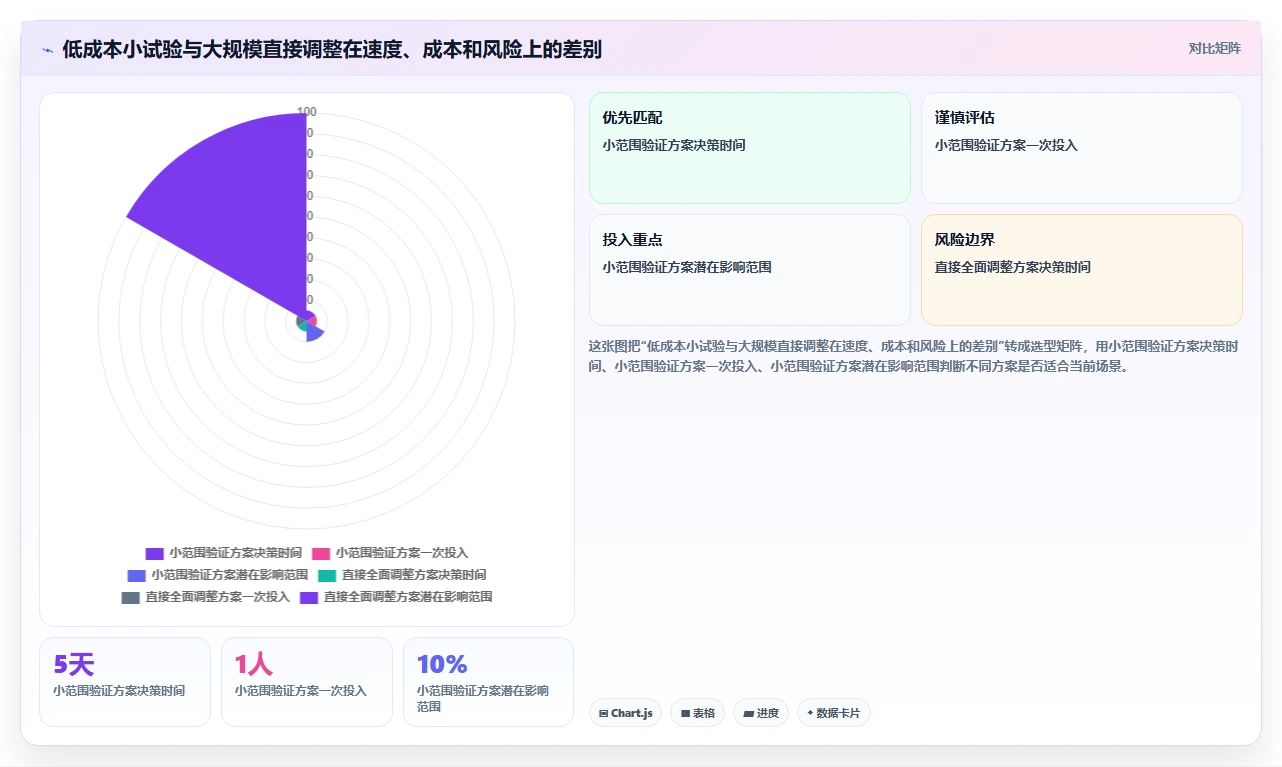Toggle the gray 直接全面调整方案一次投入 legend swatch
1282x767 pixels.
point(130,597)
